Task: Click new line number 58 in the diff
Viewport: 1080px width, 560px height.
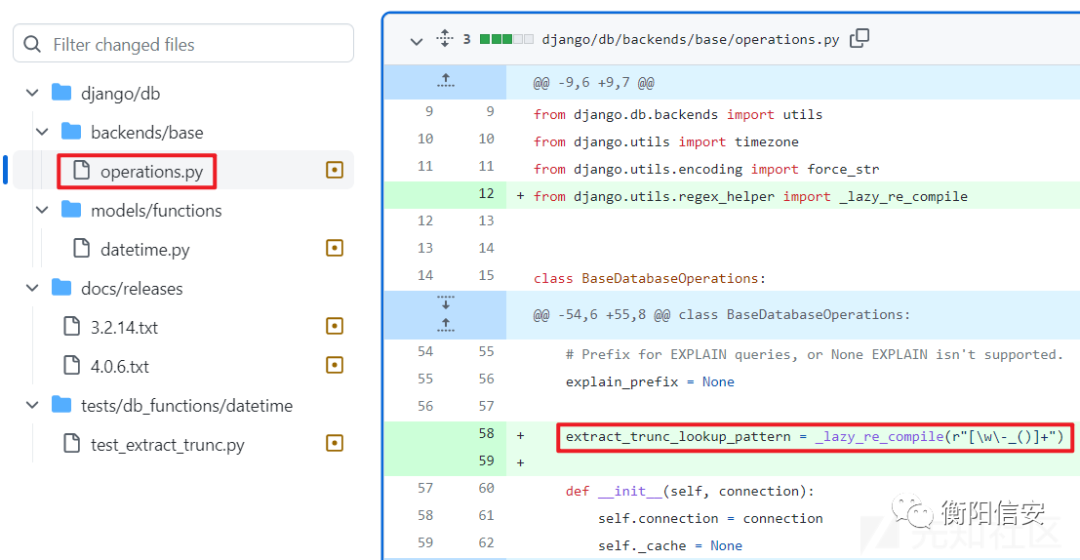Action: (486, 433)
